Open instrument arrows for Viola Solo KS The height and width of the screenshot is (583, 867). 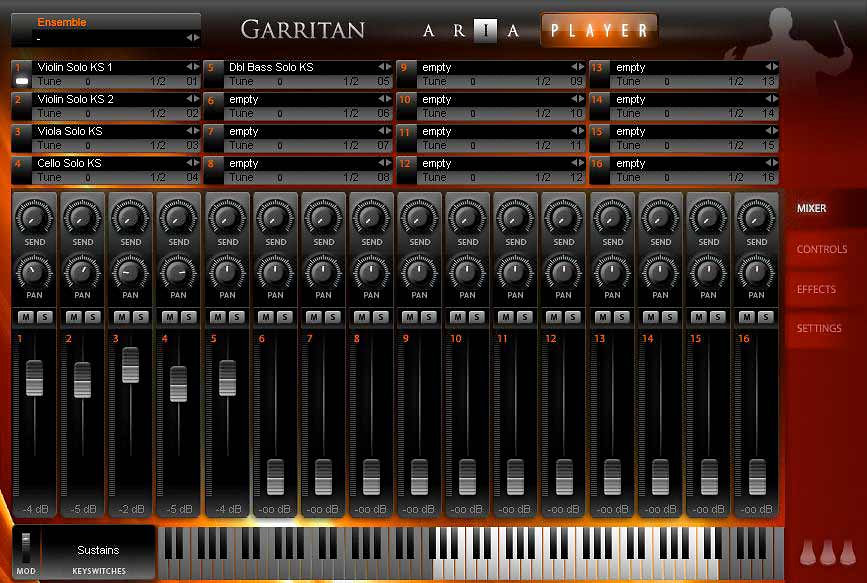(x=192, y=131)
